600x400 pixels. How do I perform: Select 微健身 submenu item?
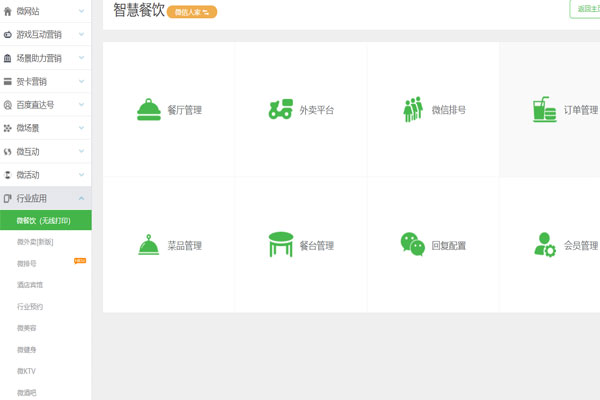(27, 349)
